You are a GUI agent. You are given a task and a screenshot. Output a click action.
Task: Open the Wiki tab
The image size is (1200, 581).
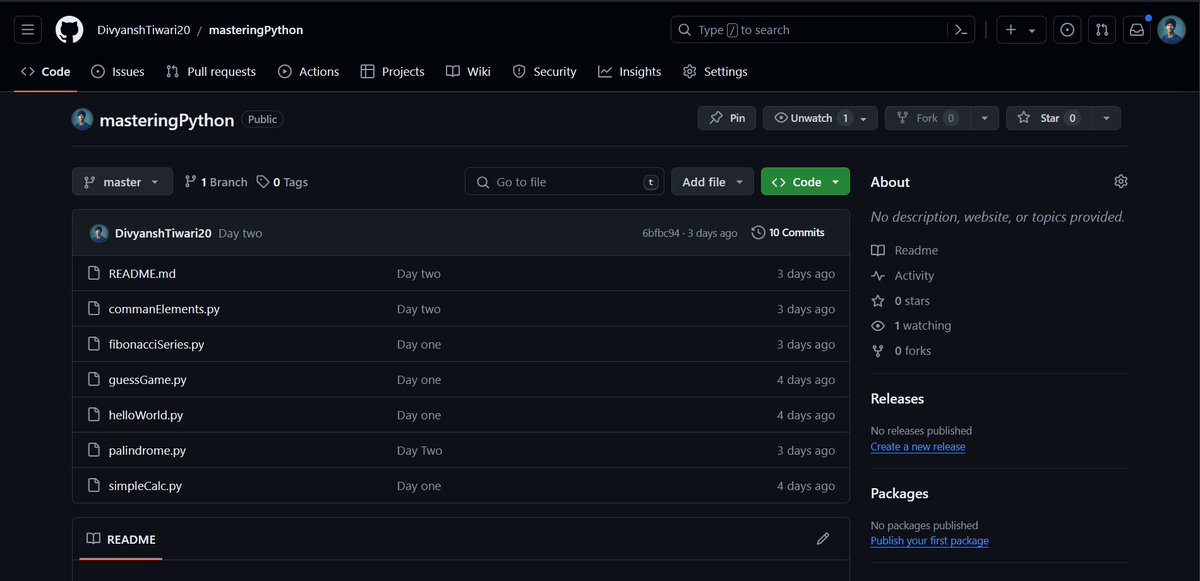coord(468,72)
